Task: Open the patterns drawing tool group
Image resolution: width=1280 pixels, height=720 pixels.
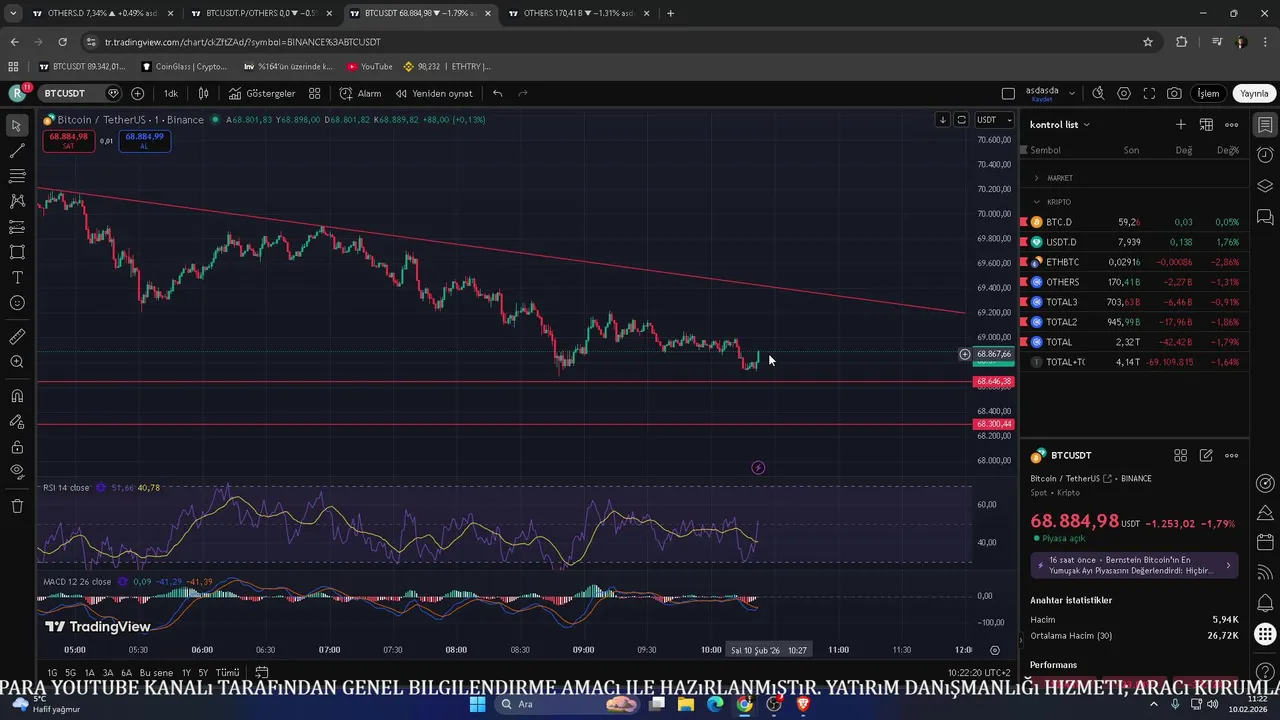Action: click(x=17, y=201)
